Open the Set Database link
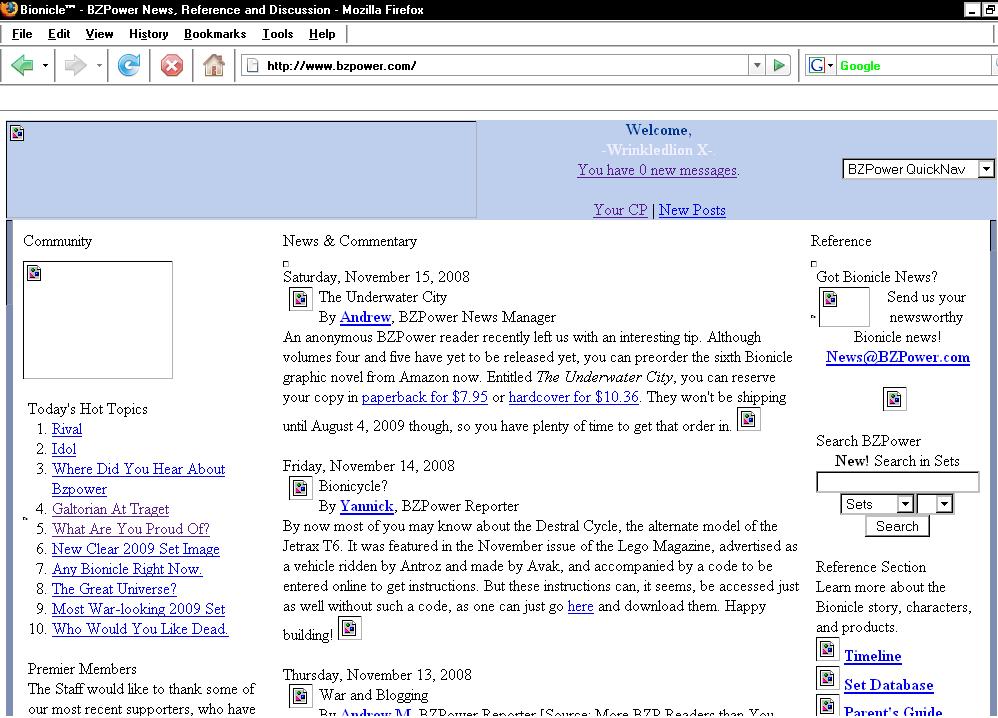 [x=889, y=685]
